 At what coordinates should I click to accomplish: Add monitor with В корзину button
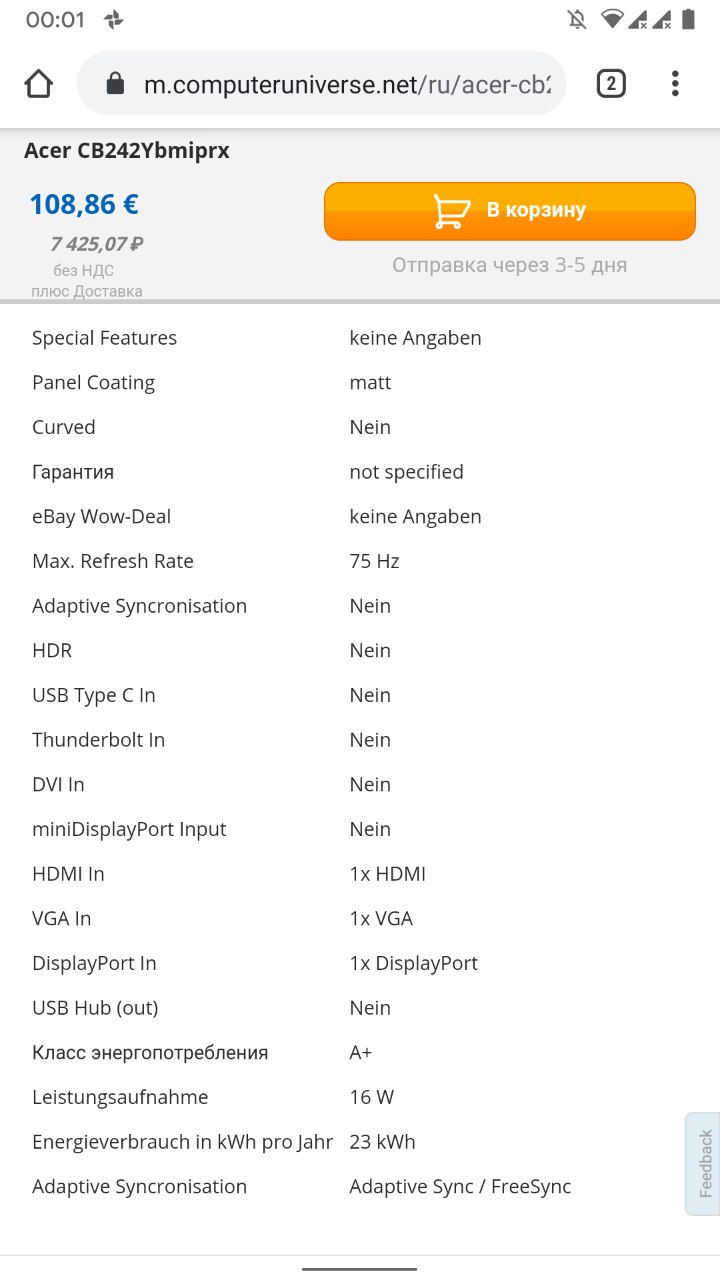pos(510,211)
